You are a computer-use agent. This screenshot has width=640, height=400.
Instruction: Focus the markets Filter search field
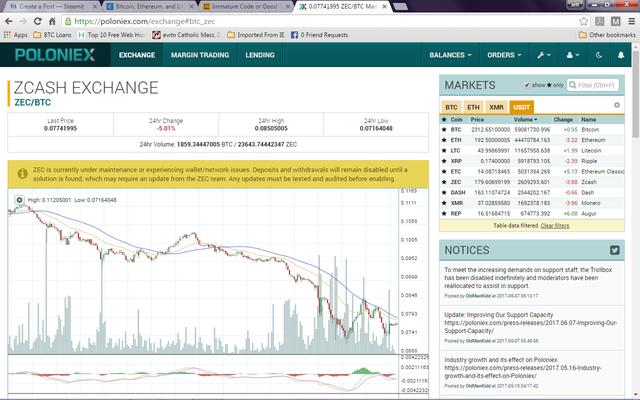pos(593,85)
